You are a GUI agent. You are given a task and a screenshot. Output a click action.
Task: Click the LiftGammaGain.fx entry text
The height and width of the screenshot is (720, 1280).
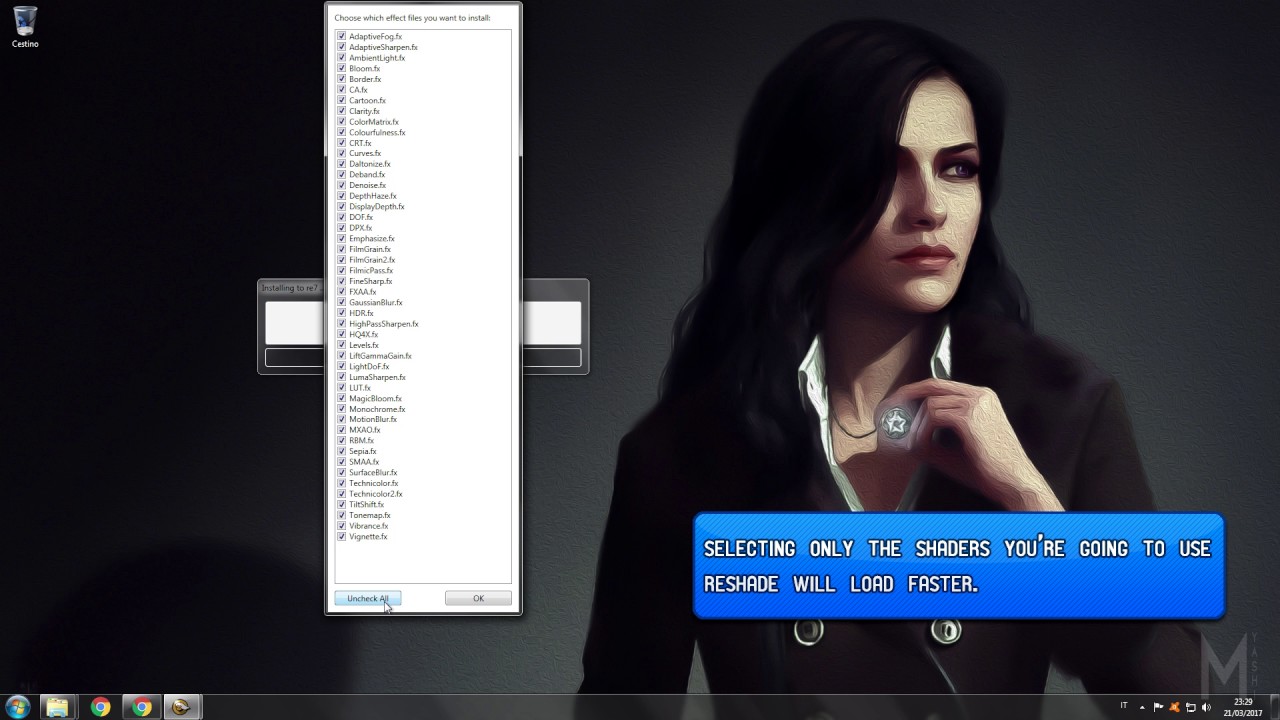pos(380,356)
